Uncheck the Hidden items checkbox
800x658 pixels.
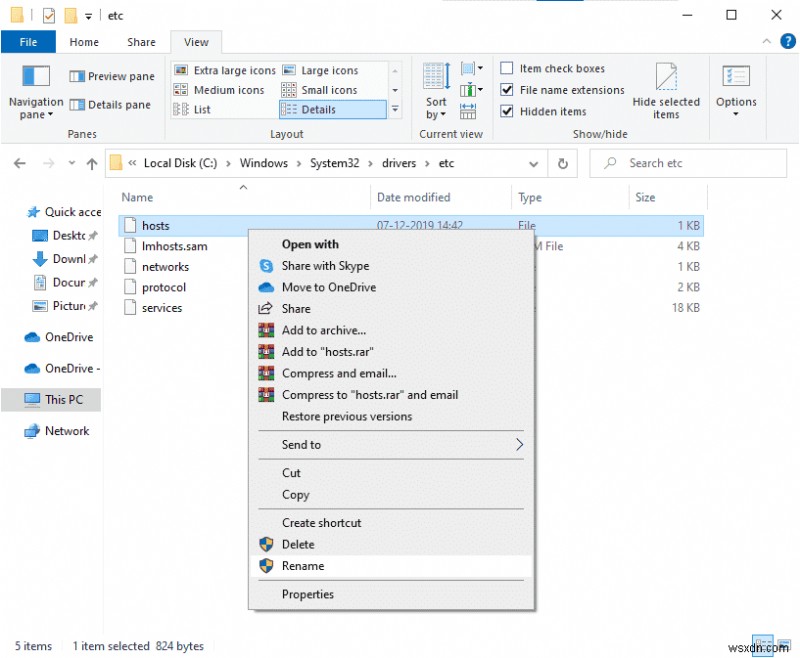[x=507, y=111]
